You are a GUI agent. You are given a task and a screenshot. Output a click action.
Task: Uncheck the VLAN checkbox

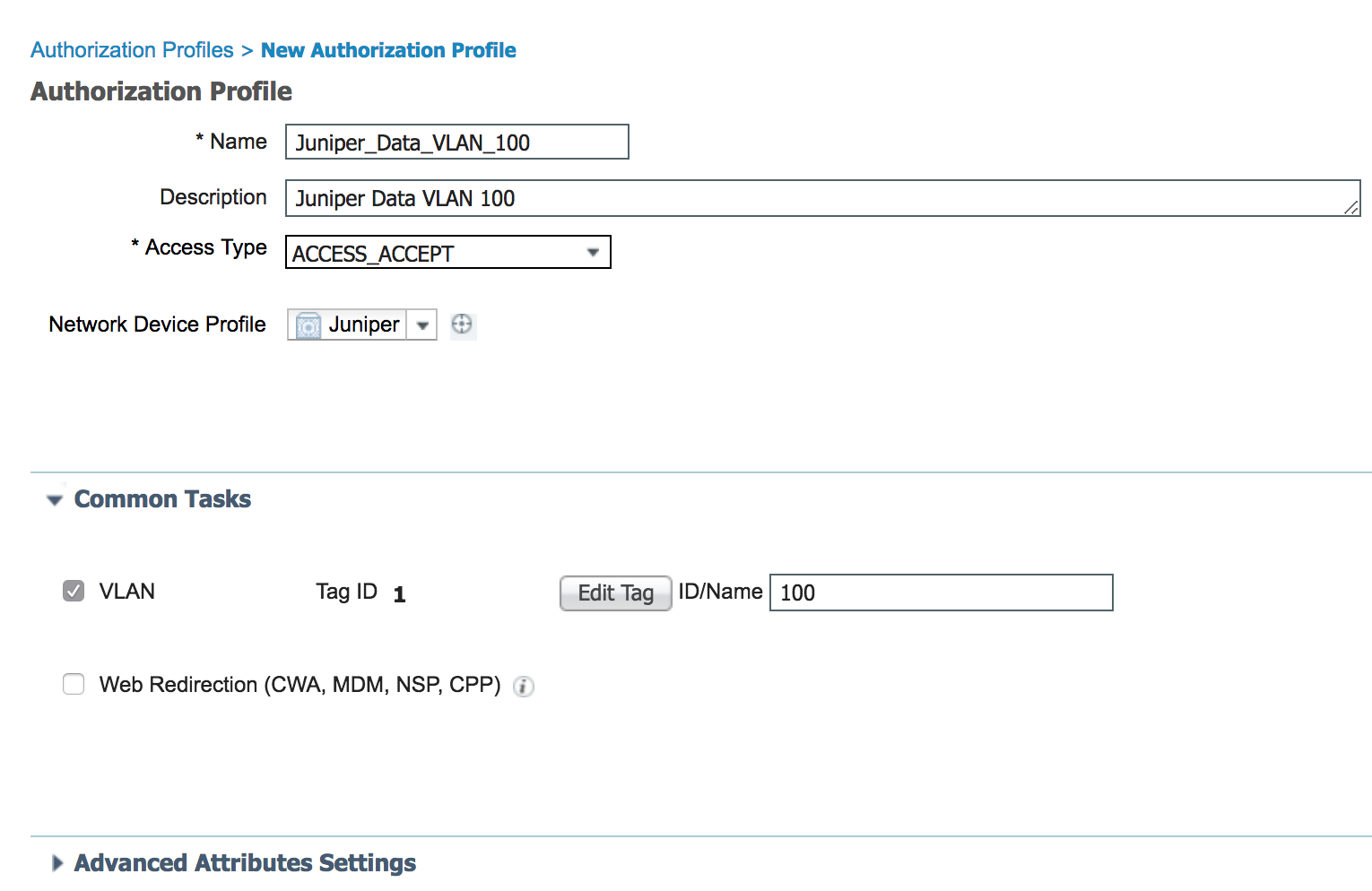pyautogui.click(x=74, y=591)
